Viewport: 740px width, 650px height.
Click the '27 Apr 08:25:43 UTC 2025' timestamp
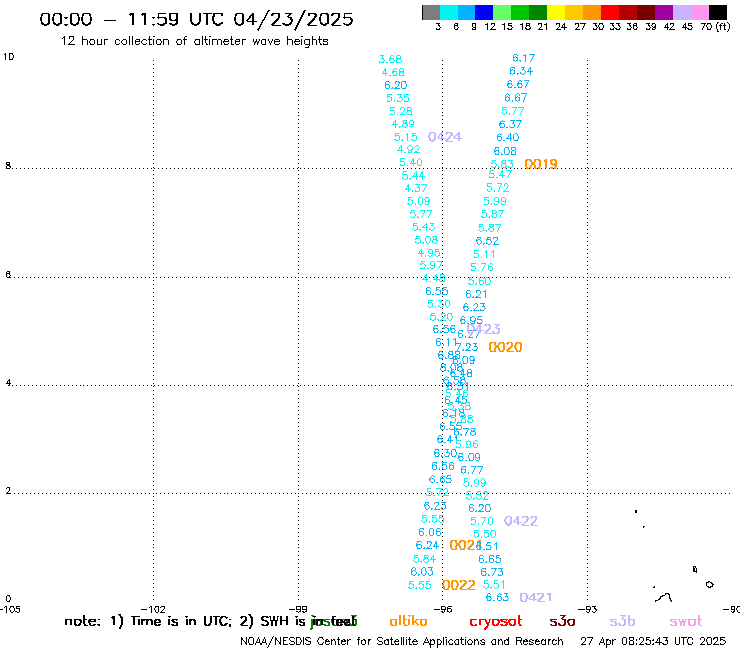click(653, 642)
